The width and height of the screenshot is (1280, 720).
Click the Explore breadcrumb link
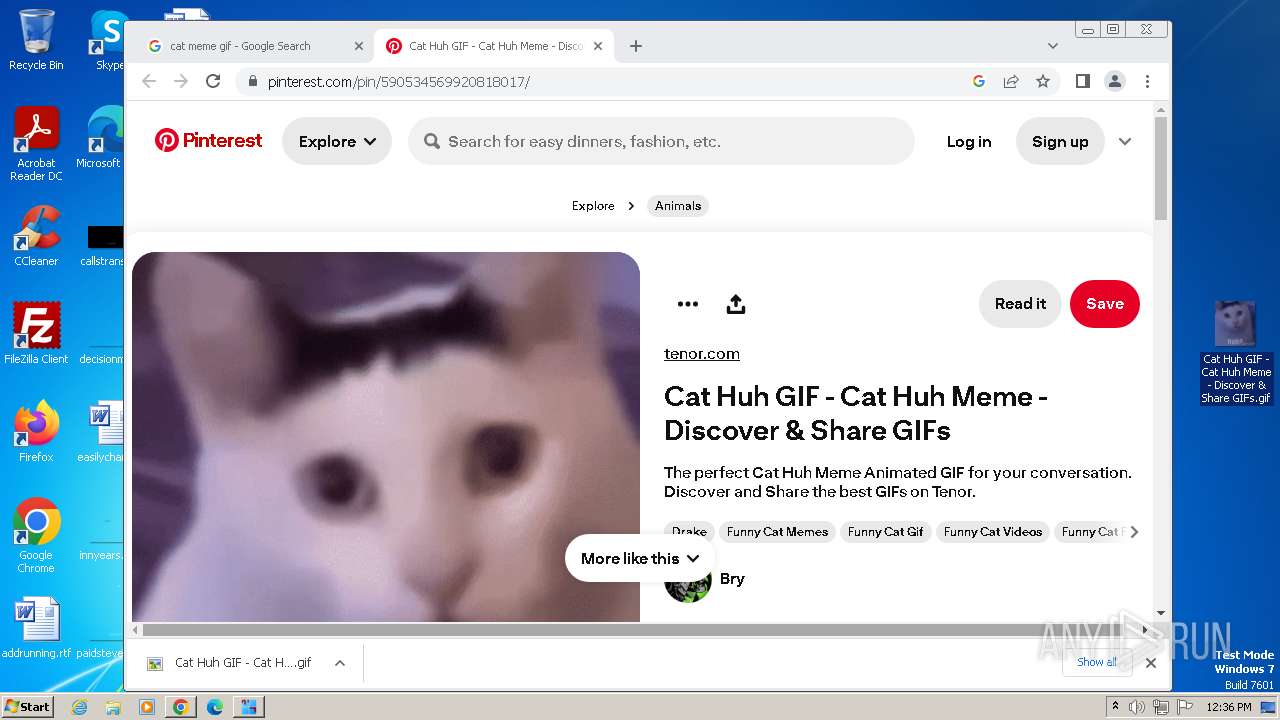click(x=593, y=206)
